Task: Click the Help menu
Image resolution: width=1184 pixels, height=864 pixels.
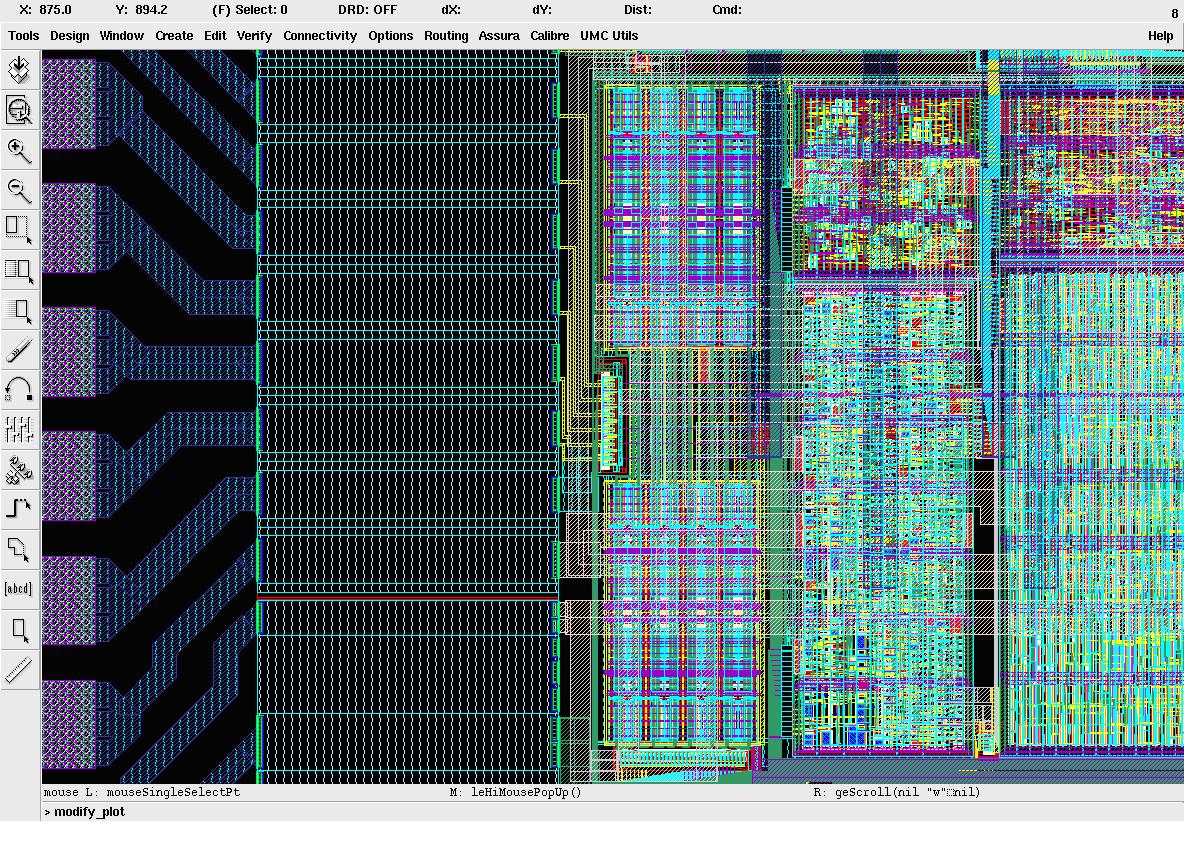Action: tap(1160, 36)
